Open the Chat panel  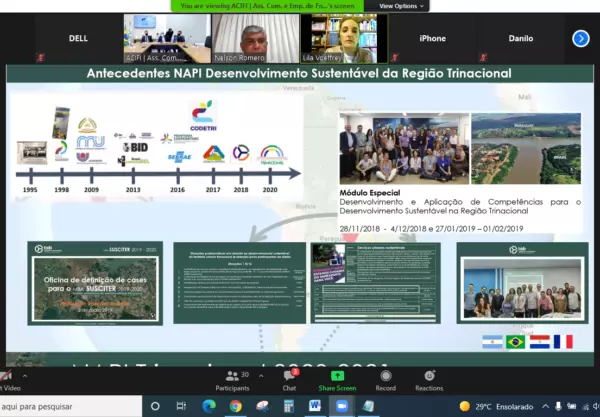pyautogui.click(x=289, y=379)
